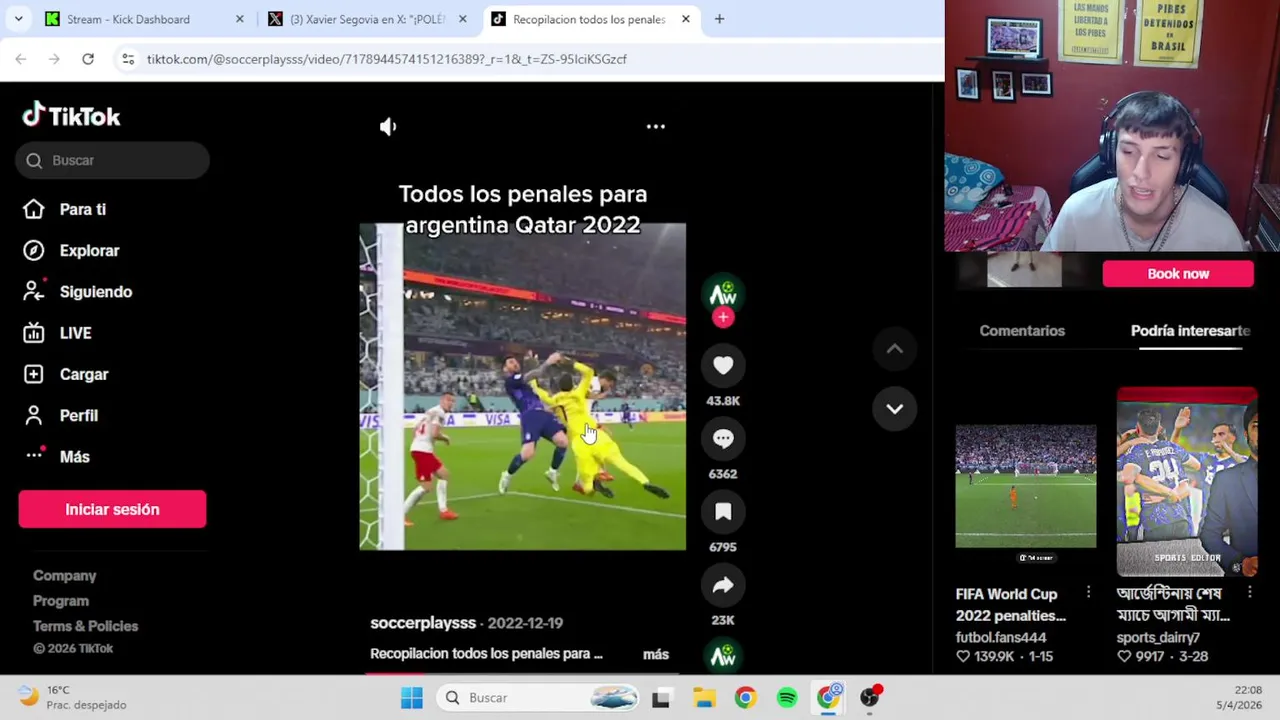Open options for FIFA World Cup video
This screenshot has height=720, width=1280.
coord(1088,593)
